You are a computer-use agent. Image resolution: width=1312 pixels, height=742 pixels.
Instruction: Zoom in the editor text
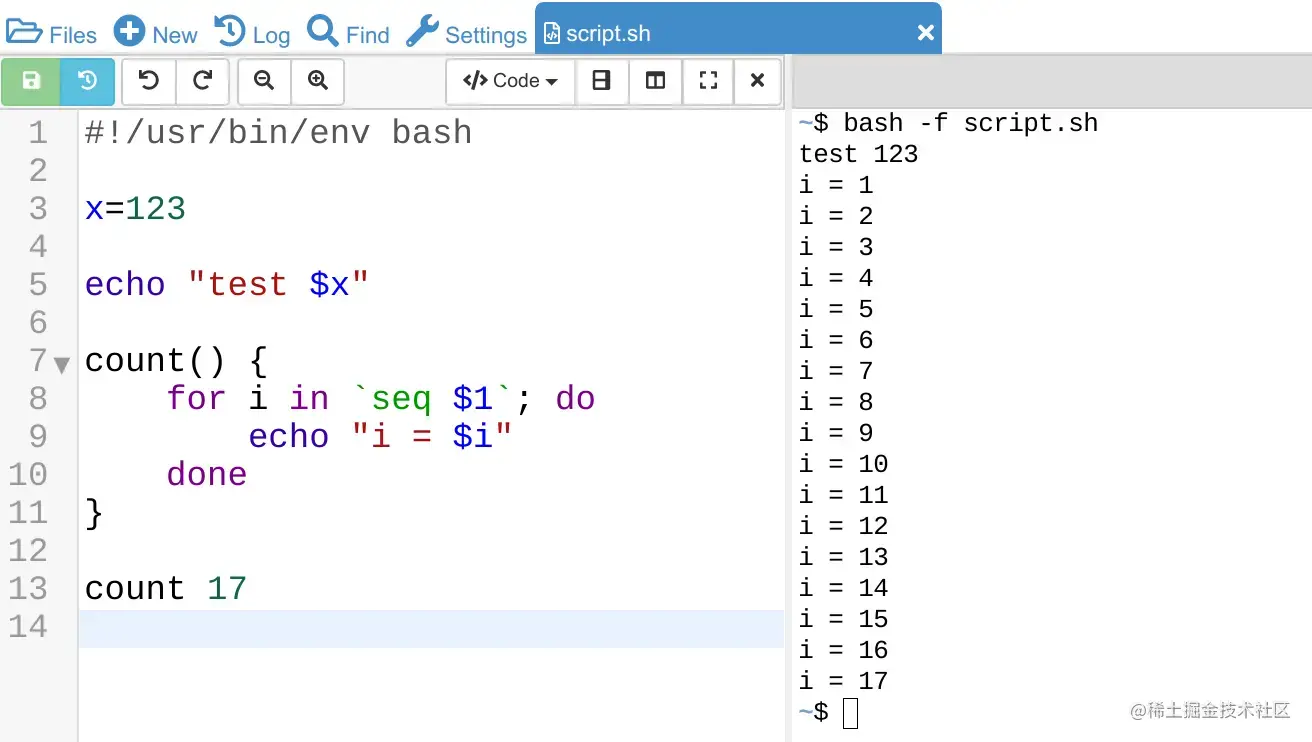click(318, 81)
